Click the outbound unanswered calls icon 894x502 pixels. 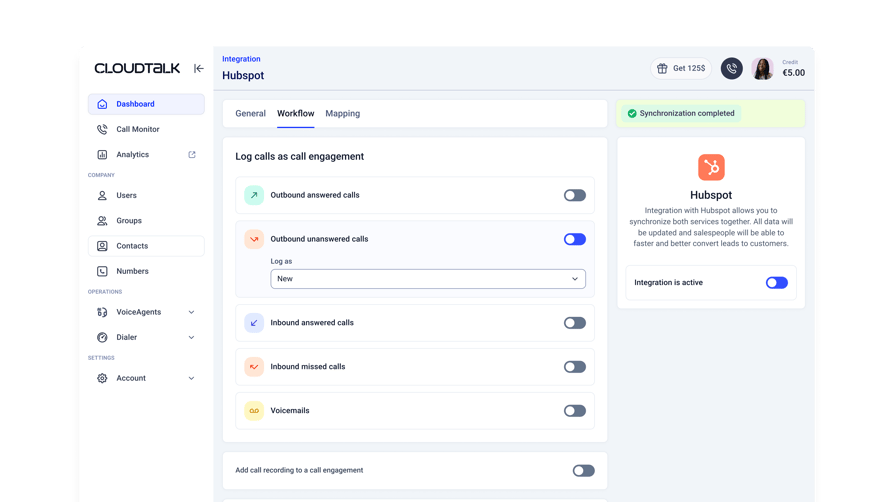(254, 239)
